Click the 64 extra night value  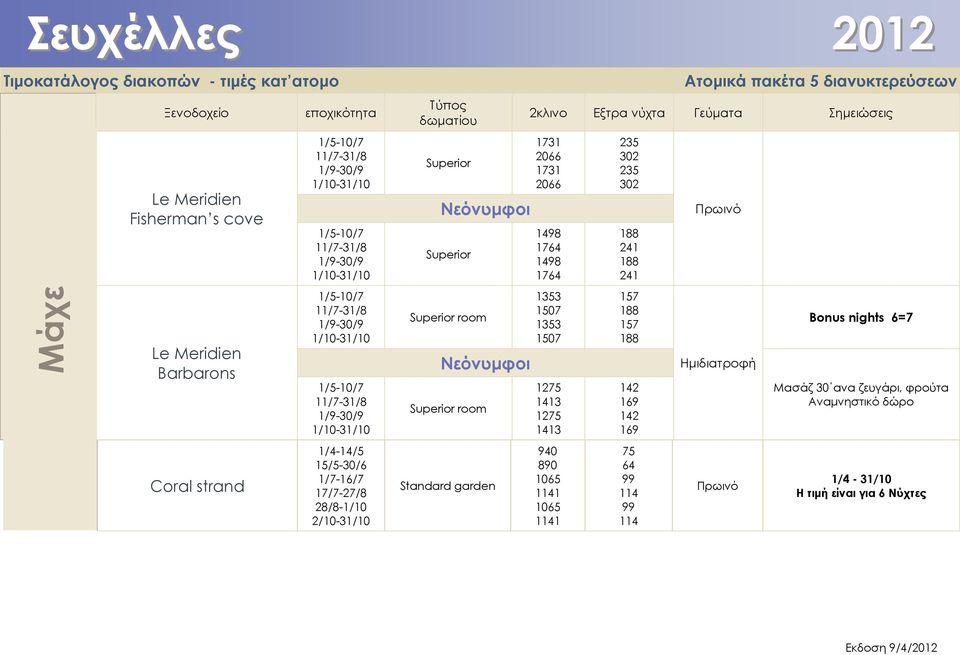628,465
